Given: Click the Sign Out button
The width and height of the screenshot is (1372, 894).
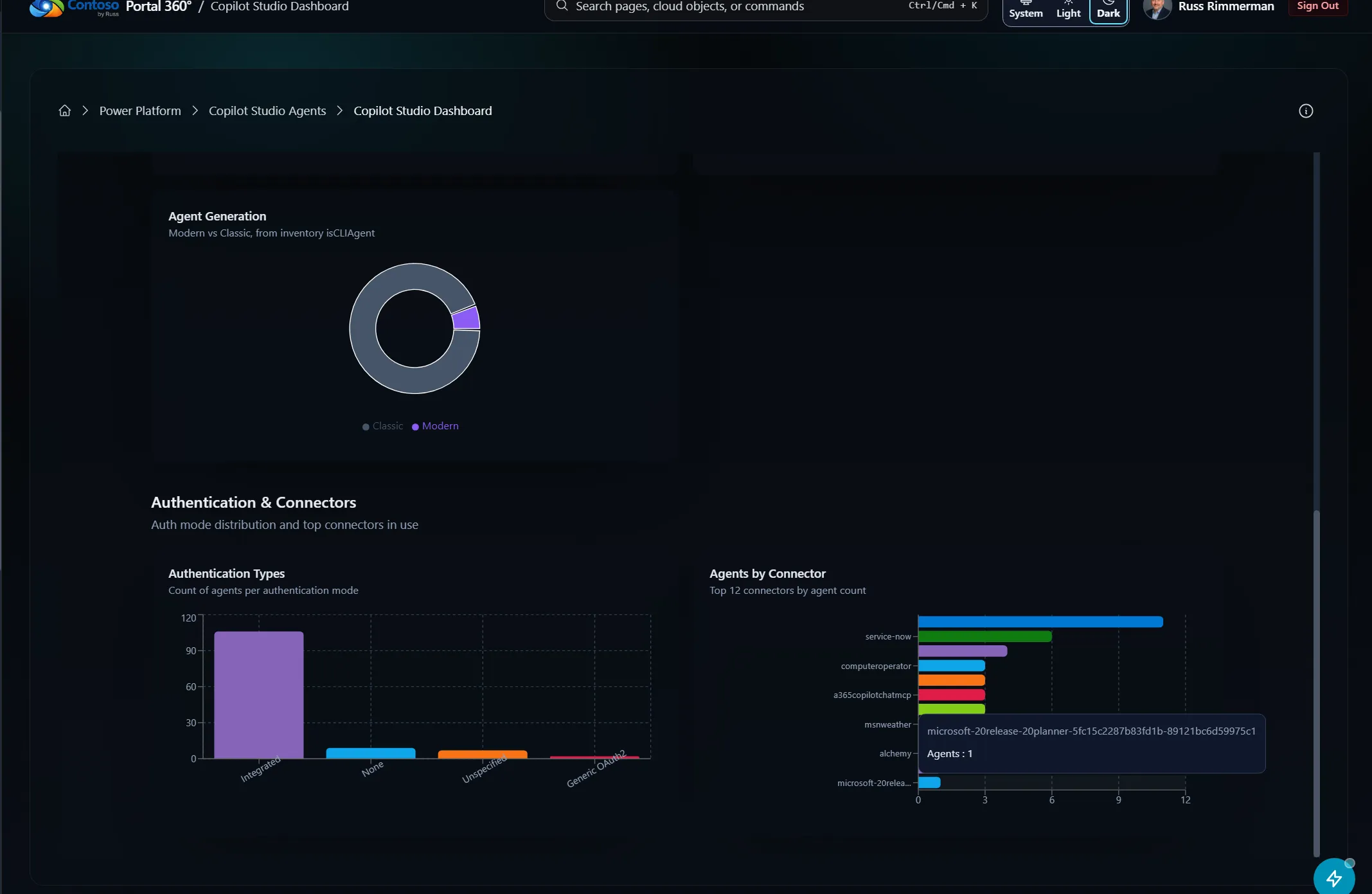Looking at the screenshot, I should [1317, 6].
